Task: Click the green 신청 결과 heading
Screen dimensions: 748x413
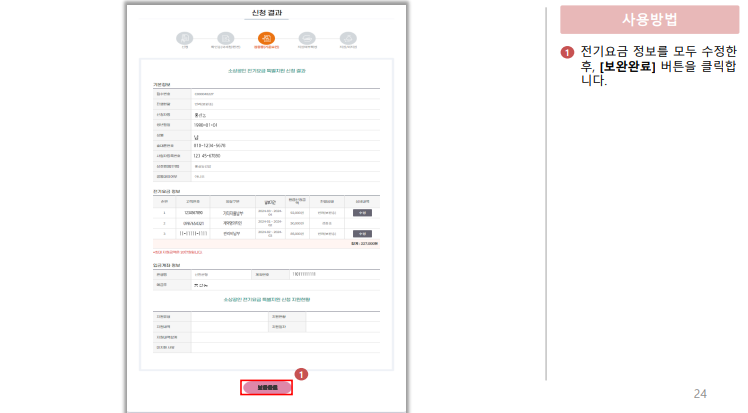Action: [x=267, y=71]
